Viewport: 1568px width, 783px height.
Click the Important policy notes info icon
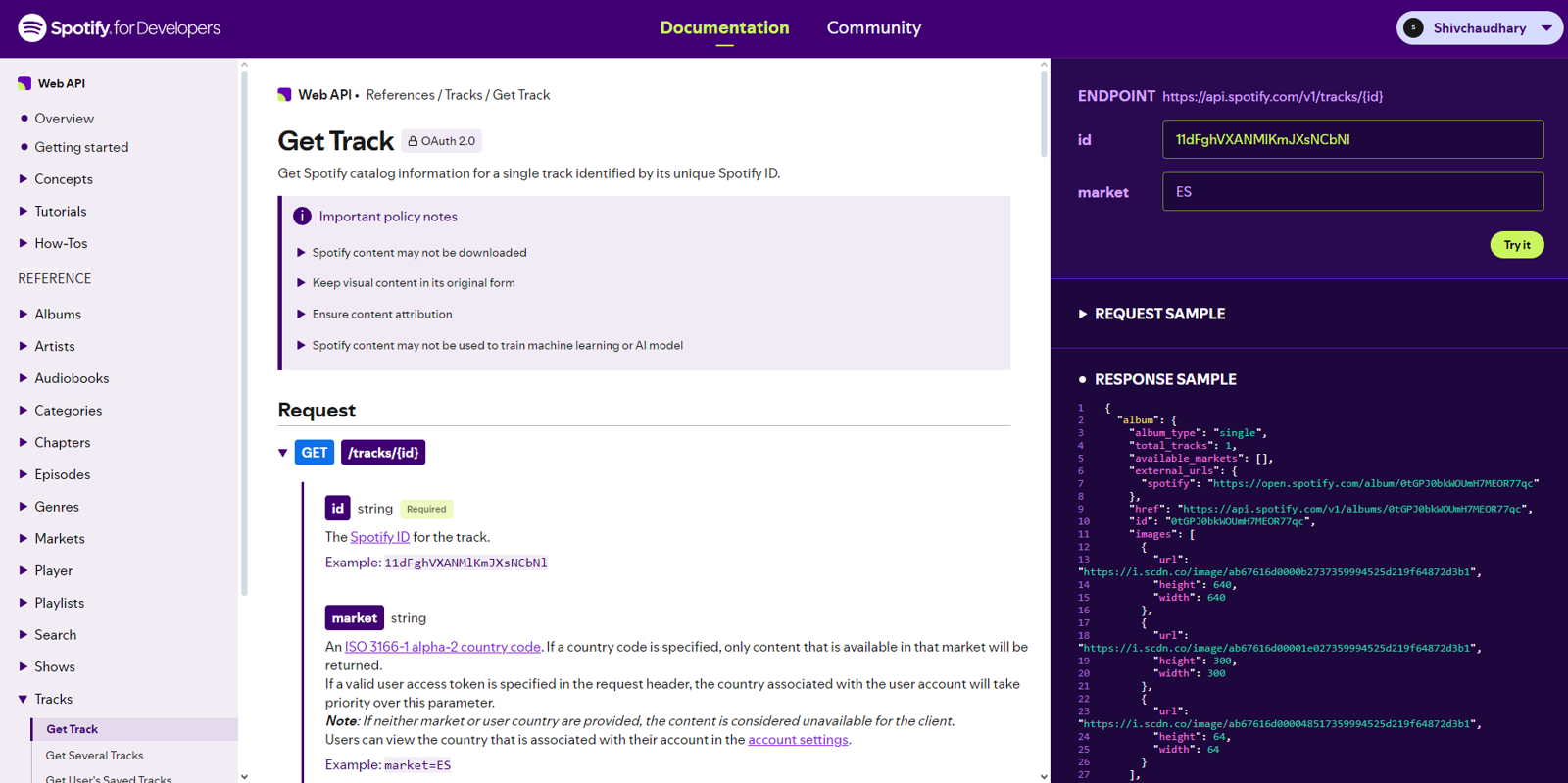tap(302, 216)
